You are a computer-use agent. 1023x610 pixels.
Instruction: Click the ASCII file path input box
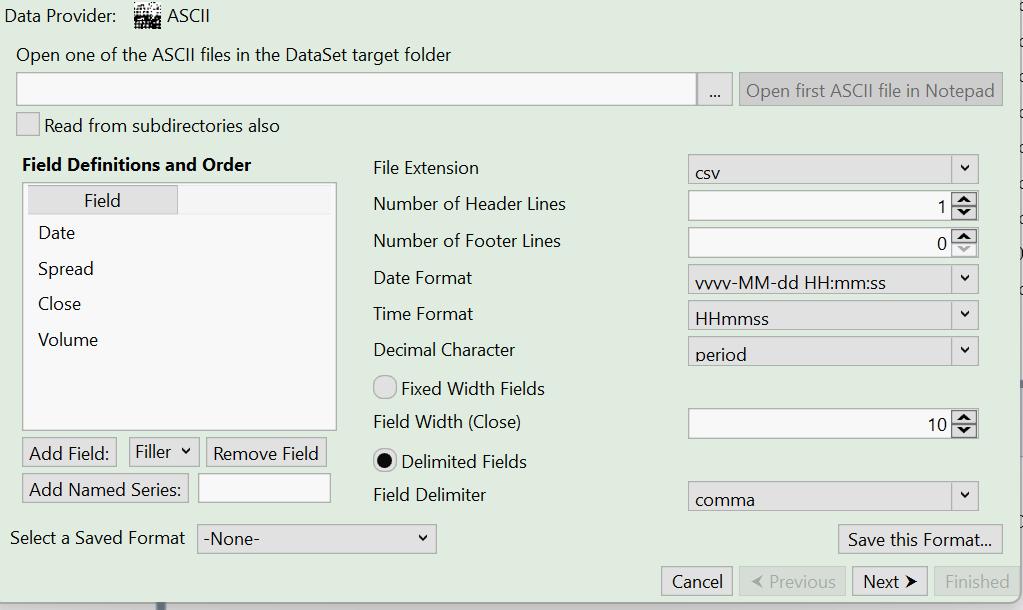[x=356, y=90]
